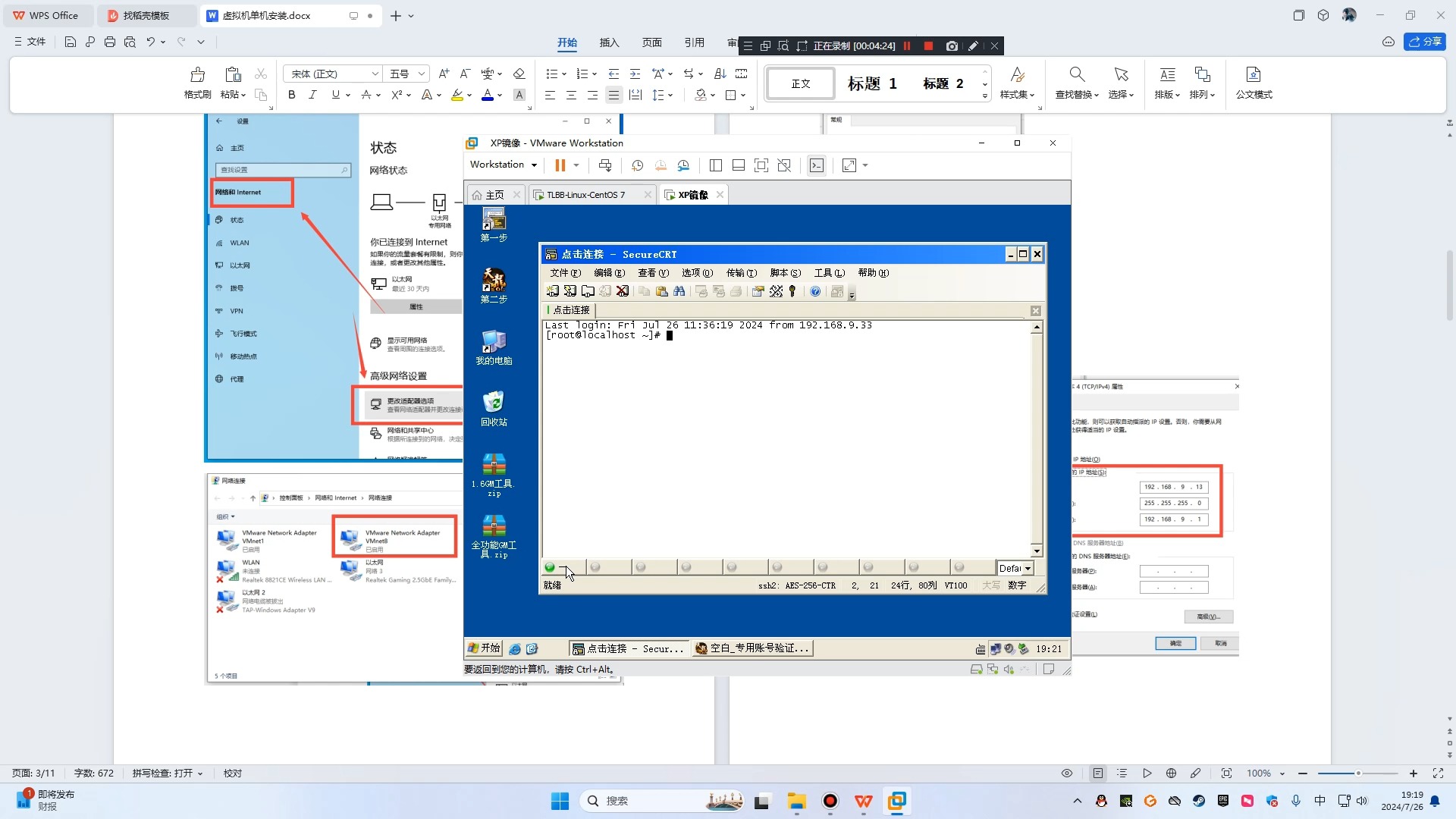
Task: Toggle WPS document italic formatting
Action: [313, 95]
